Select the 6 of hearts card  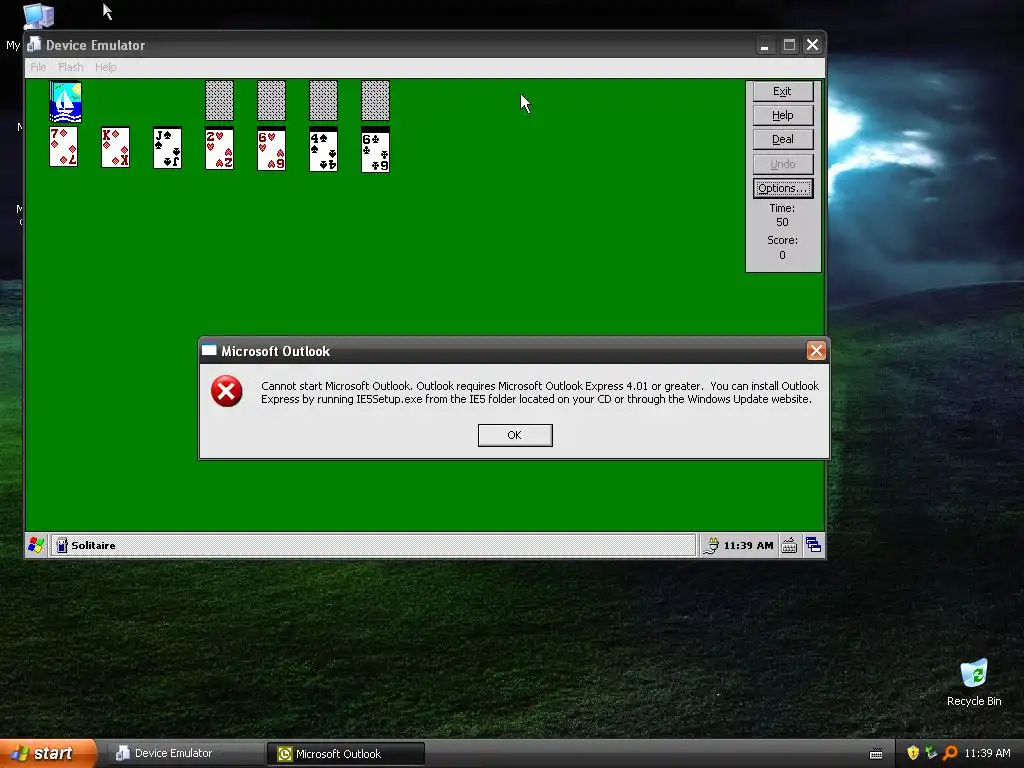point(271,149)
